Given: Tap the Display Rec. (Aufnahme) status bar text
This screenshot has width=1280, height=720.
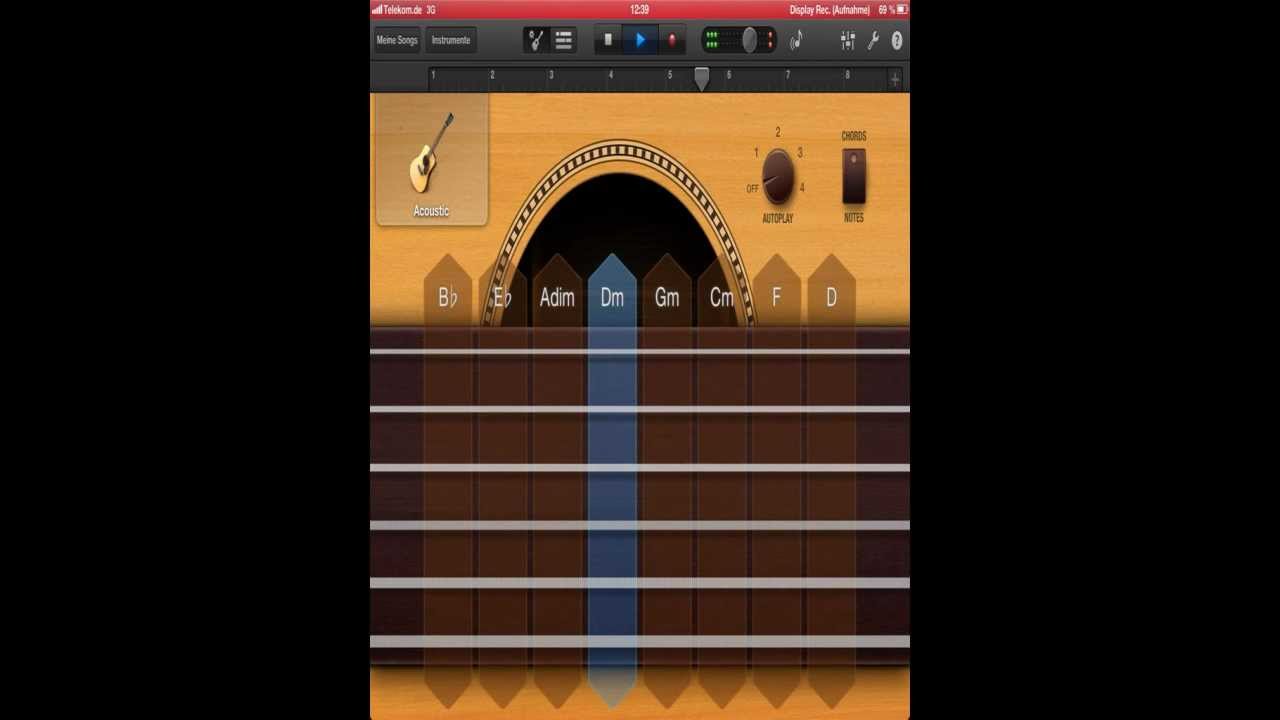Looking at the screenshot, I should [829, 9].
